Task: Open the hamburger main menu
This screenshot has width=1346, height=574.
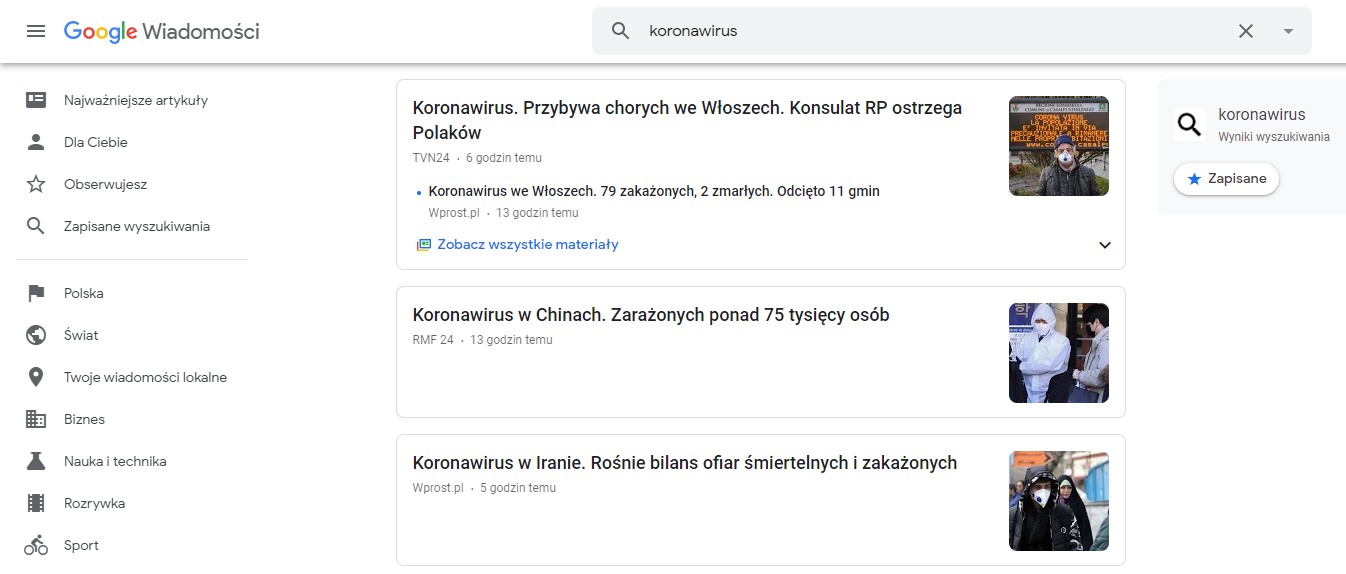Action: tap(36, 31)
